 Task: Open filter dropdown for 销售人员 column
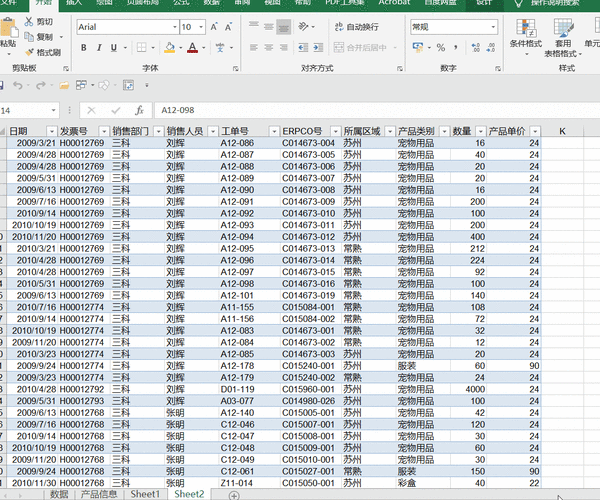(213, 132)
